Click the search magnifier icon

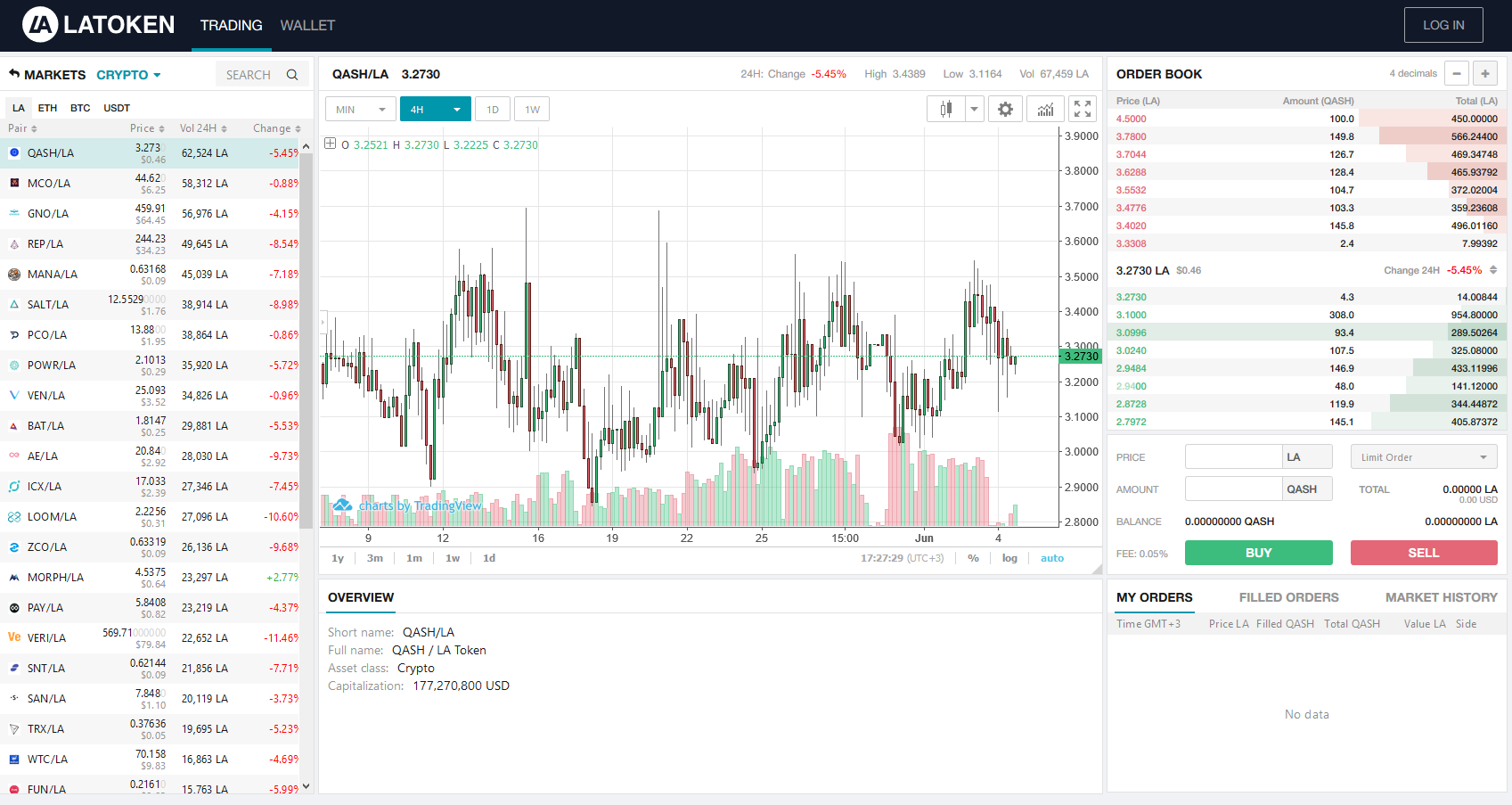coord(292,75)
